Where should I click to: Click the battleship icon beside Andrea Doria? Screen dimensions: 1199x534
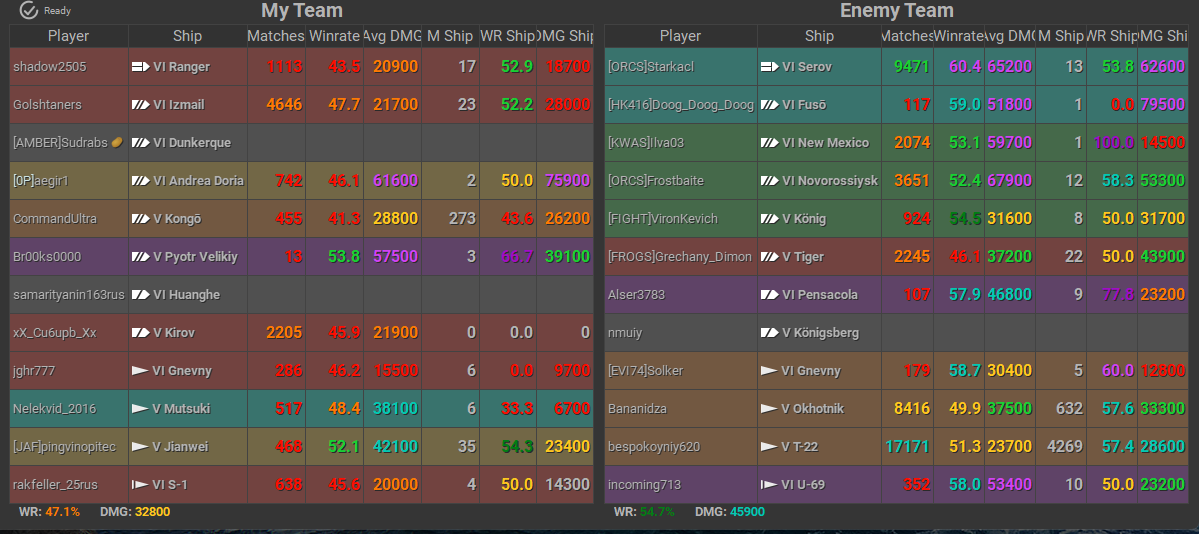point(140,181)
